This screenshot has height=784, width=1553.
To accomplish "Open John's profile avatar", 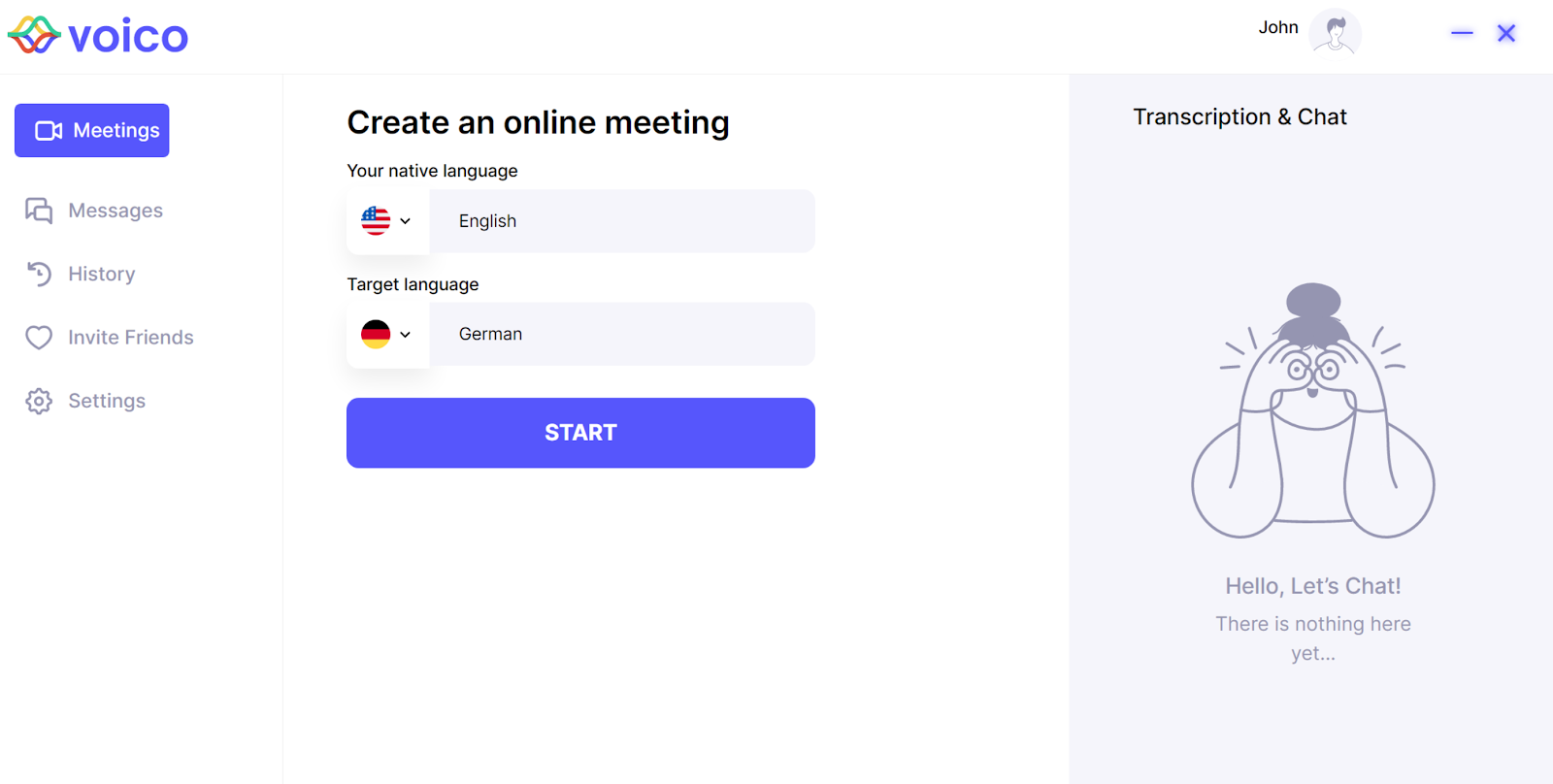I will click(1335, 33).
